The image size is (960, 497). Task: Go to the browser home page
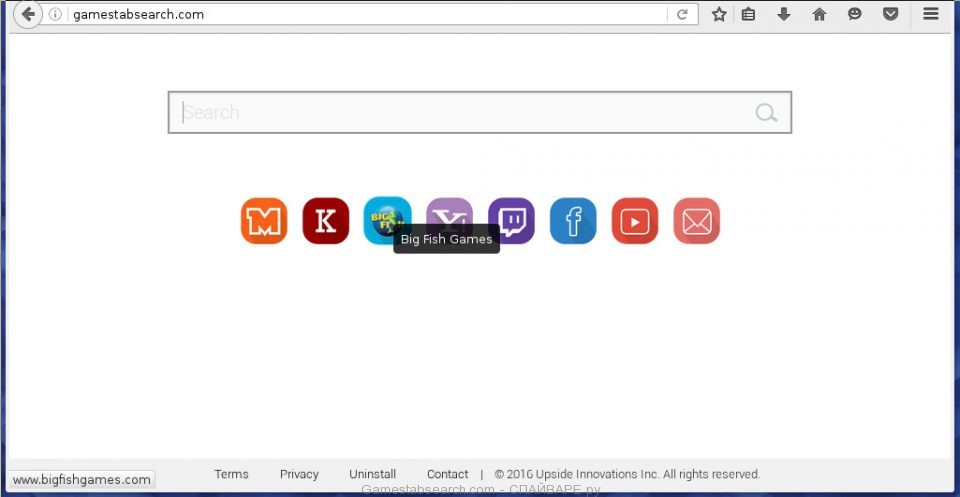819,14
